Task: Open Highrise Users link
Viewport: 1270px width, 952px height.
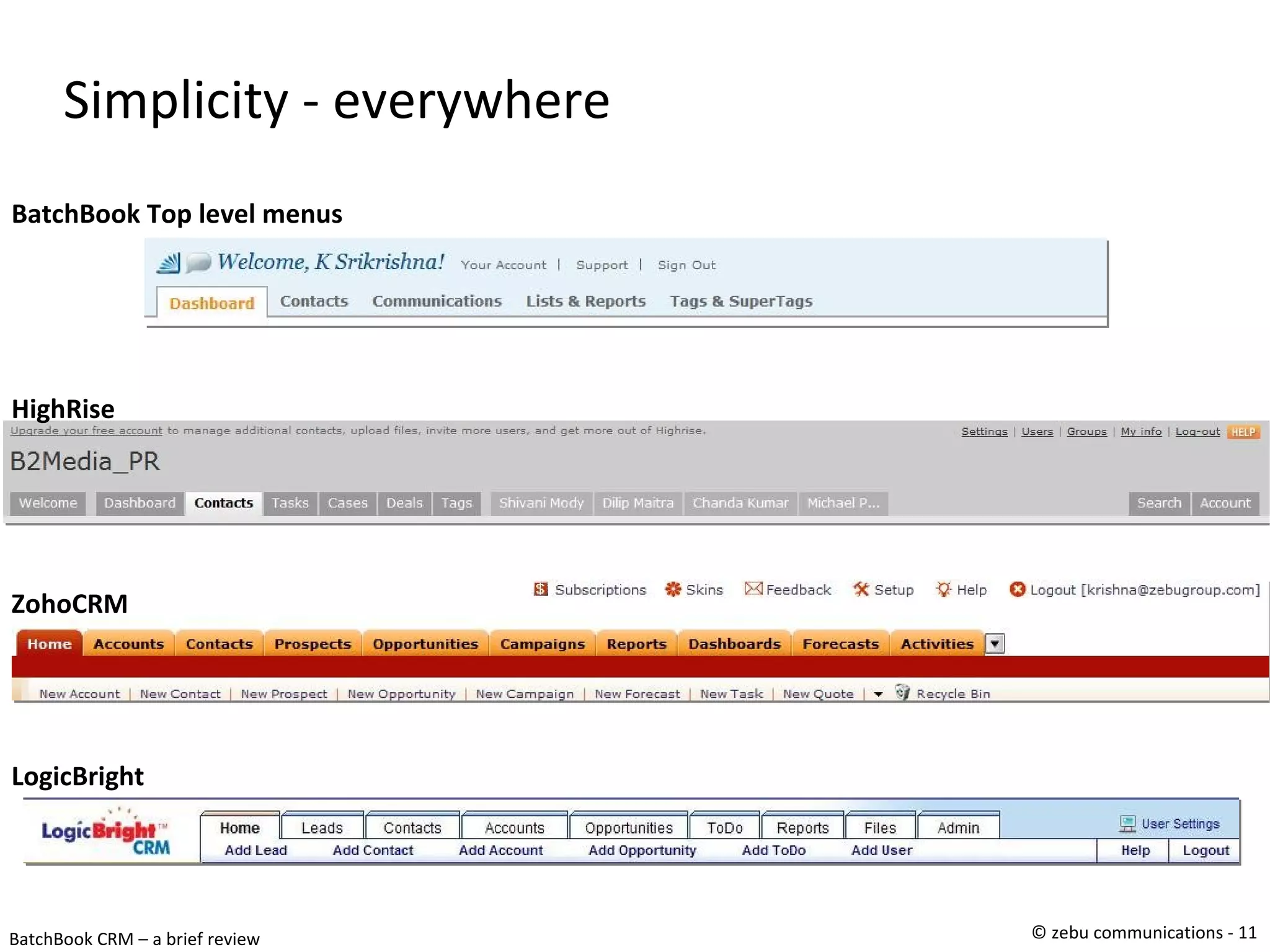Action: coord(1037,431)
